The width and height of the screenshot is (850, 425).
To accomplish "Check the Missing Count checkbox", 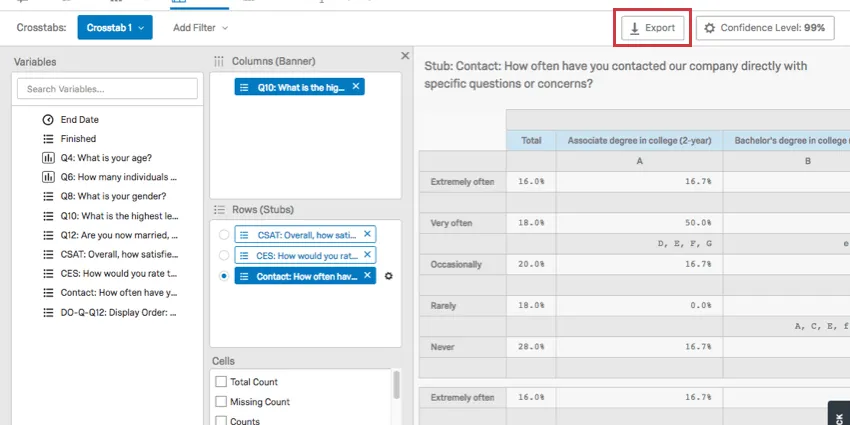I will (x=221, y=402).
